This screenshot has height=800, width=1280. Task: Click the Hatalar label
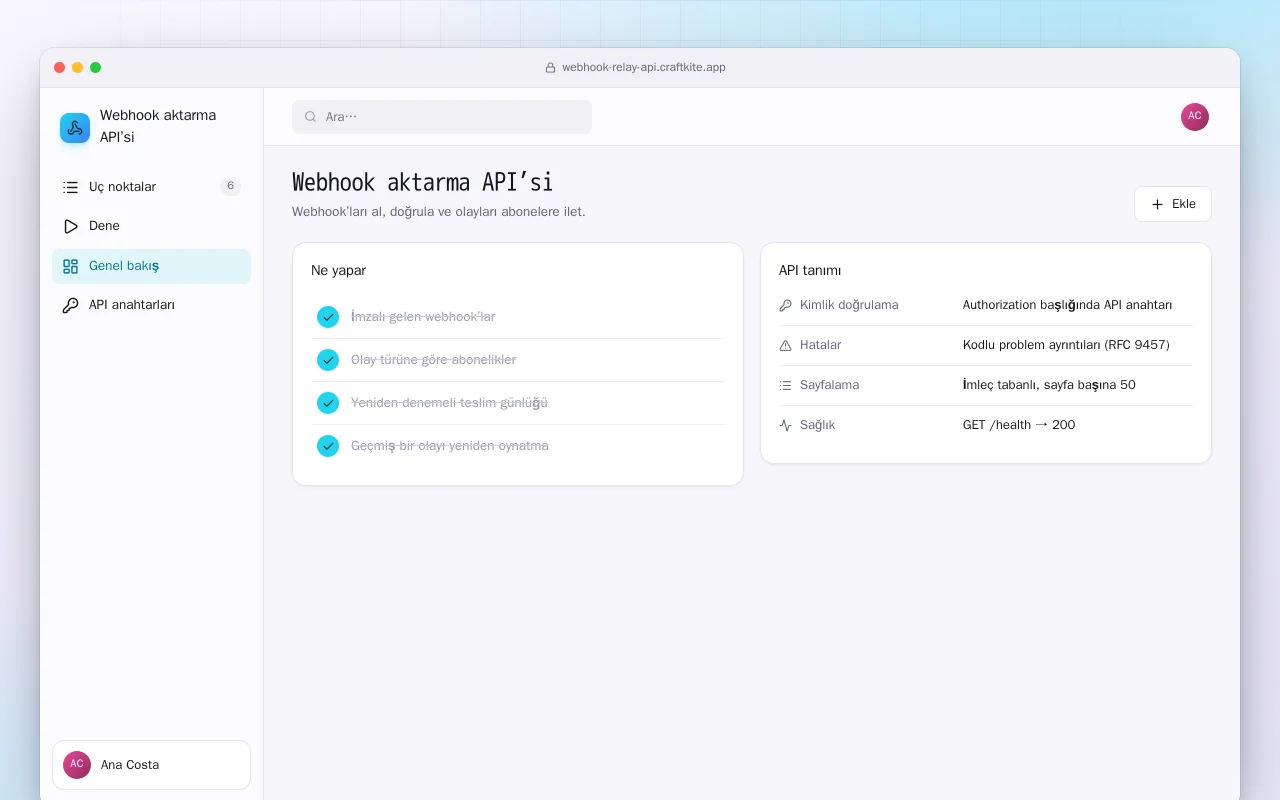pyautogui.click(x=820, y=345)
